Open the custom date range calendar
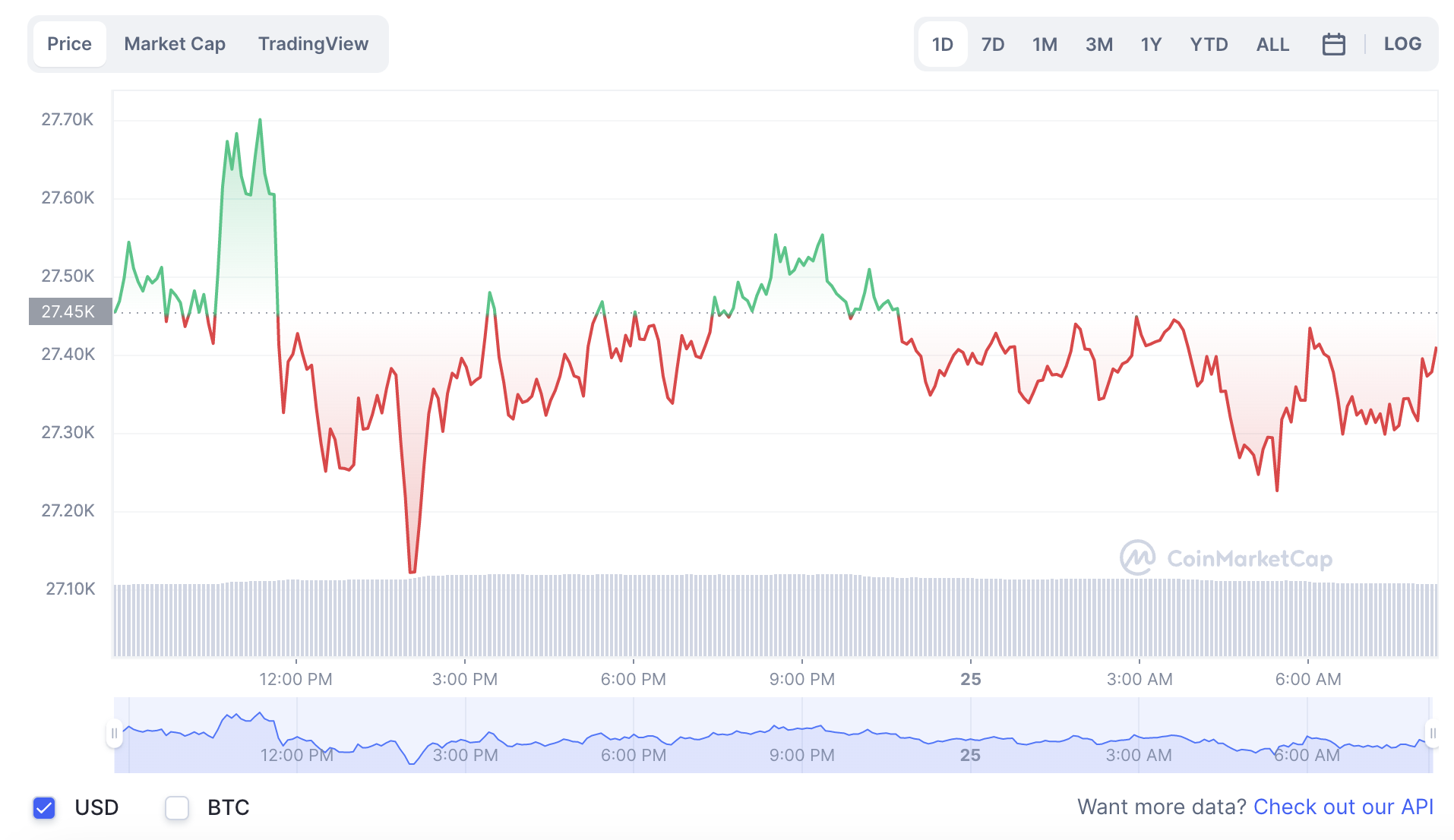 (1334, 43)
